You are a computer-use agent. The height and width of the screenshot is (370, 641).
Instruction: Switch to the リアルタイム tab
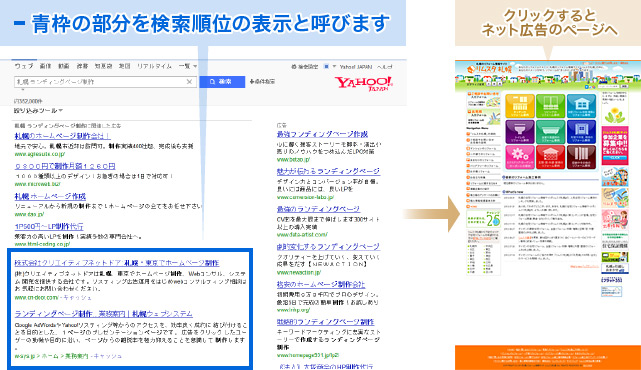point(154,66)
